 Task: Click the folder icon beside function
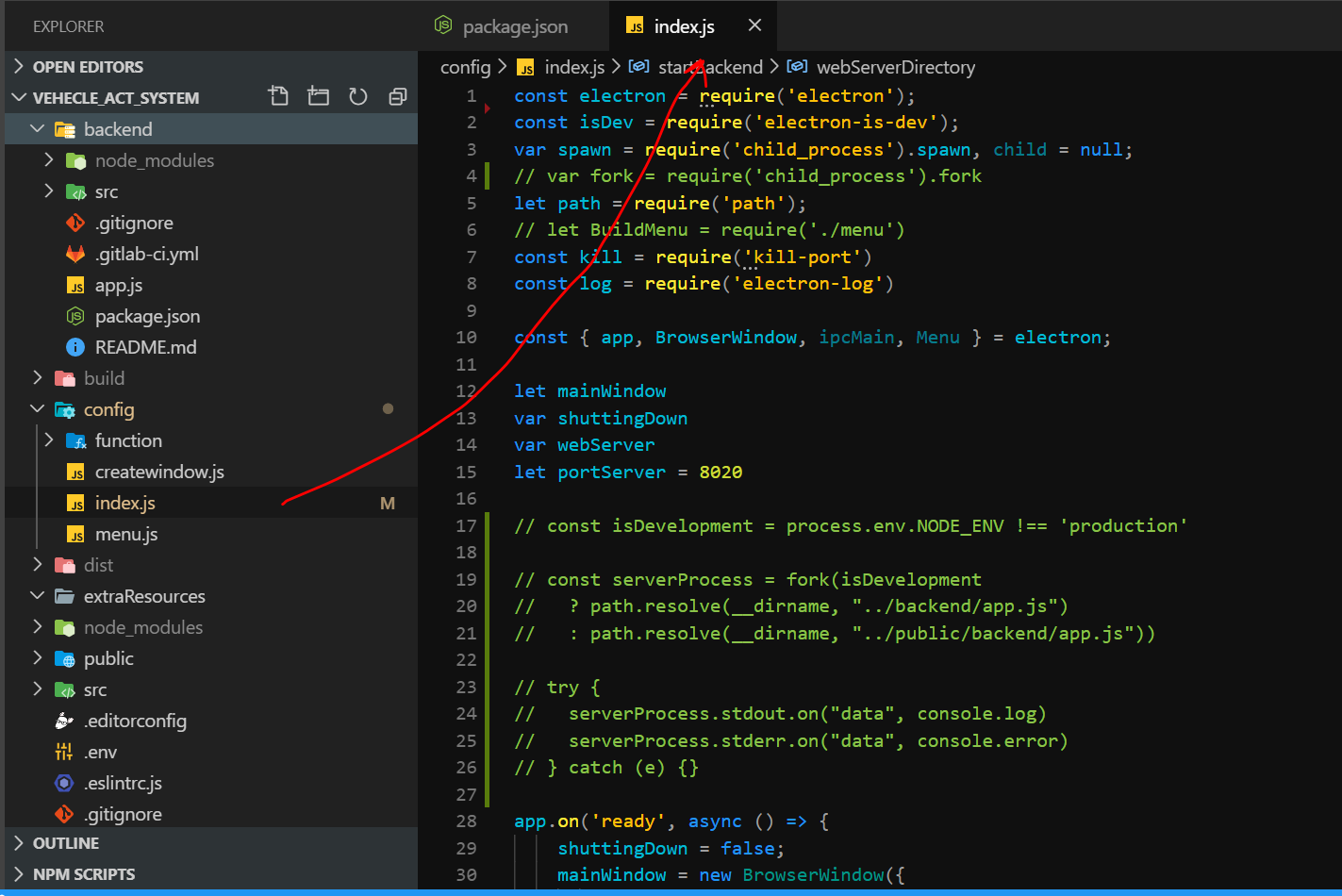75,440
